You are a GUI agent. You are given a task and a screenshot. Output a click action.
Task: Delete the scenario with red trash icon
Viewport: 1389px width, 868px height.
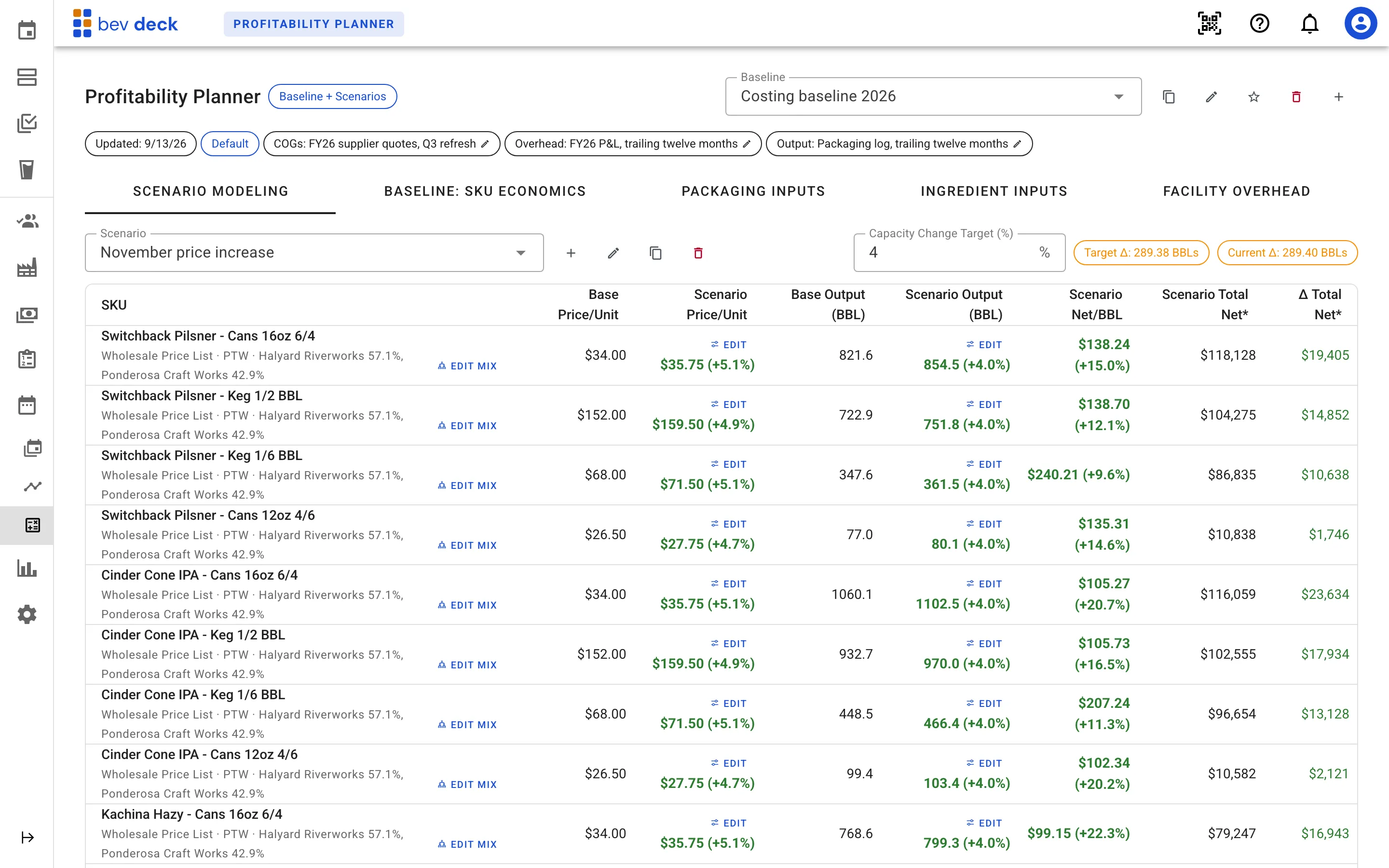698,253
